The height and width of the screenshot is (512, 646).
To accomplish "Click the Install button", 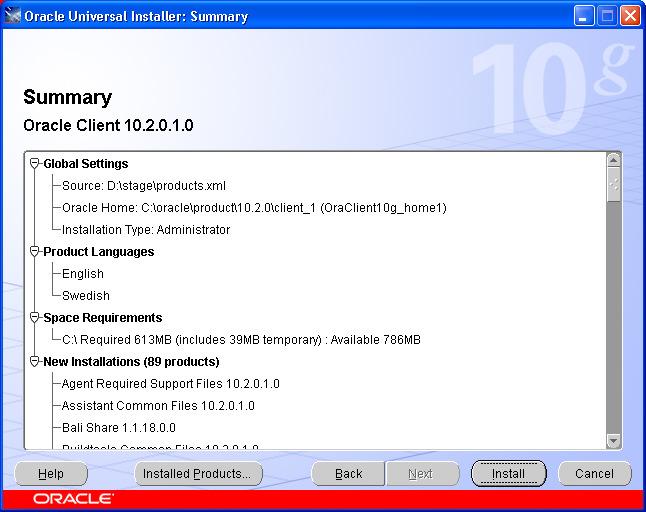I will pos(508,474).
